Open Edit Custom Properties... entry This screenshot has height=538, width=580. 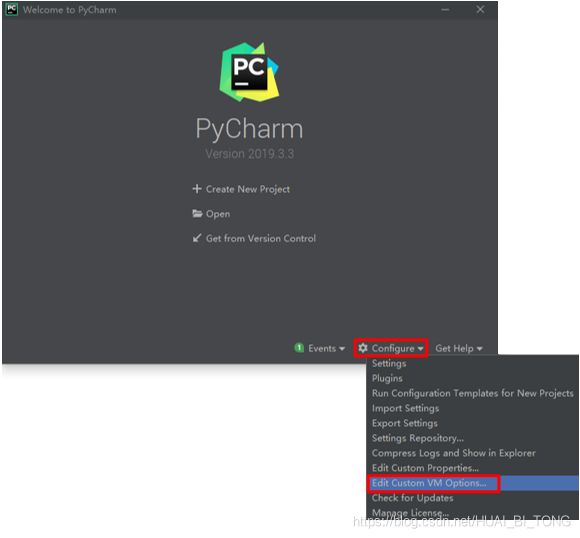(473, 468)
